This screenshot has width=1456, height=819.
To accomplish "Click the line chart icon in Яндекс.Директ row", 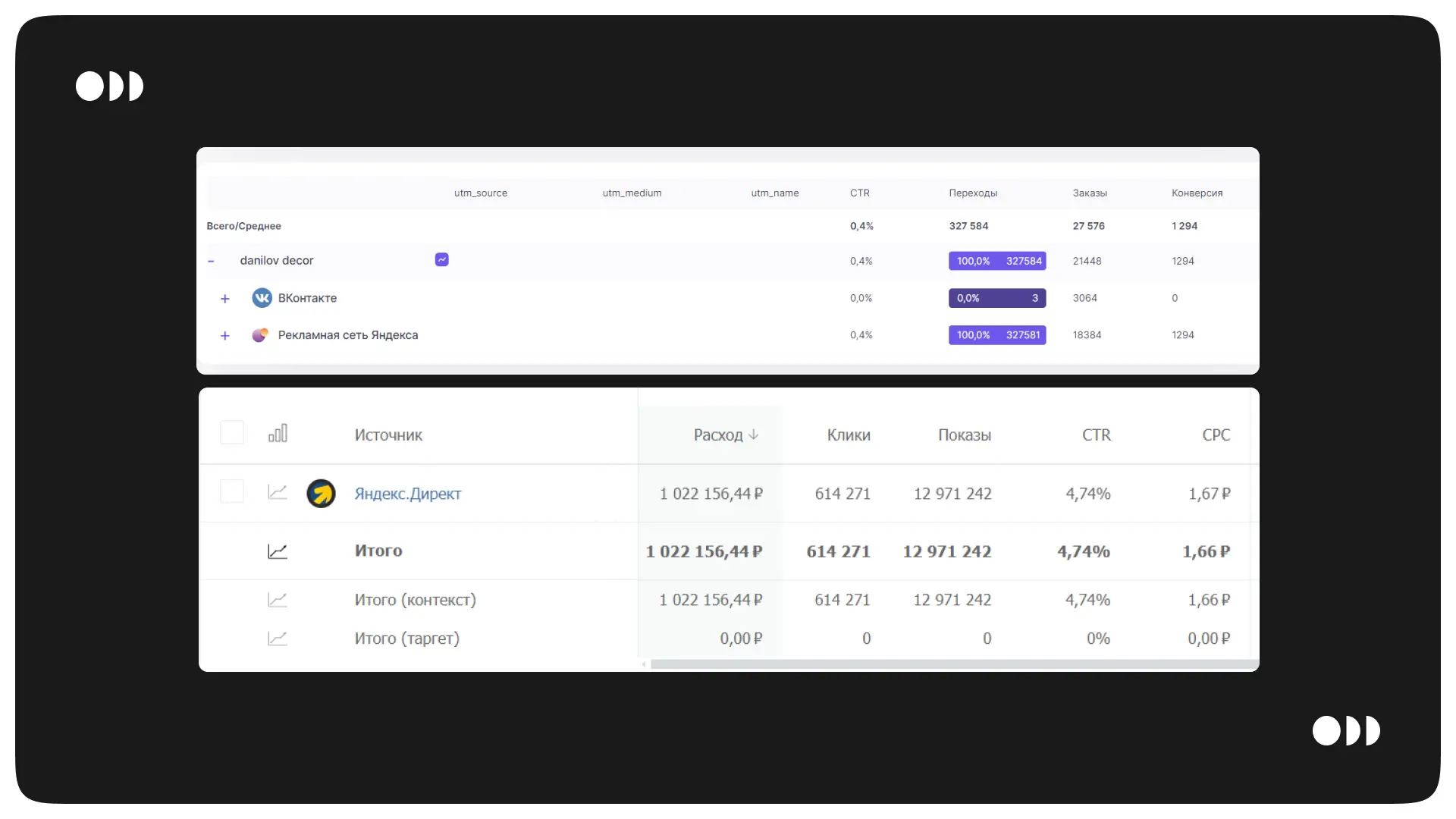I will pyautogui.click(x=278, y=493).
